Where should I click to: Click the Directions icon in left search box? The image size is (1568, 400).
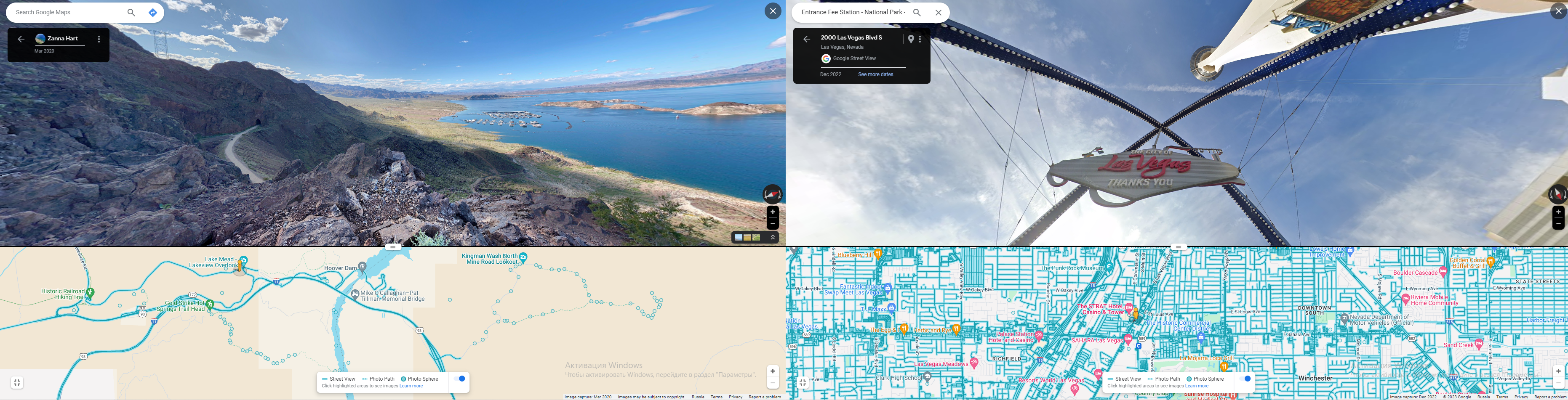pos(153,12)
